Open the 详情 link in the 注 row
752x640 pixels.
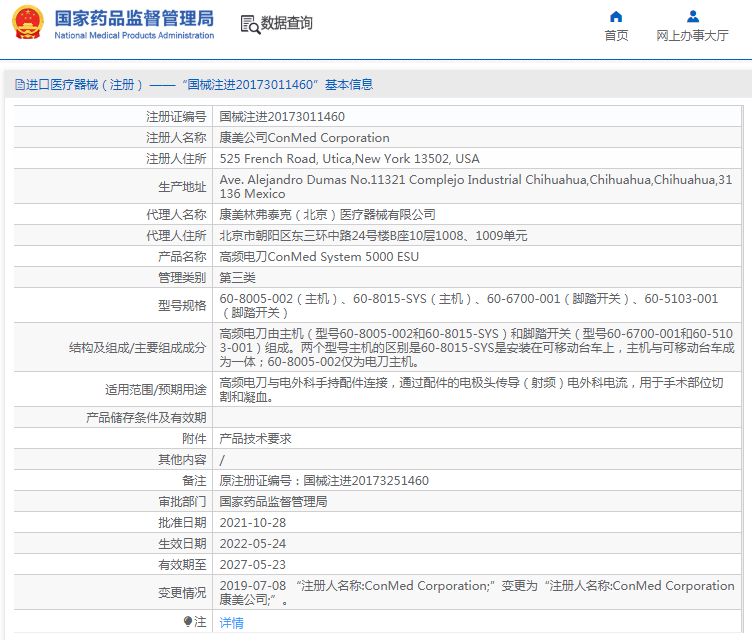[231, 622]
